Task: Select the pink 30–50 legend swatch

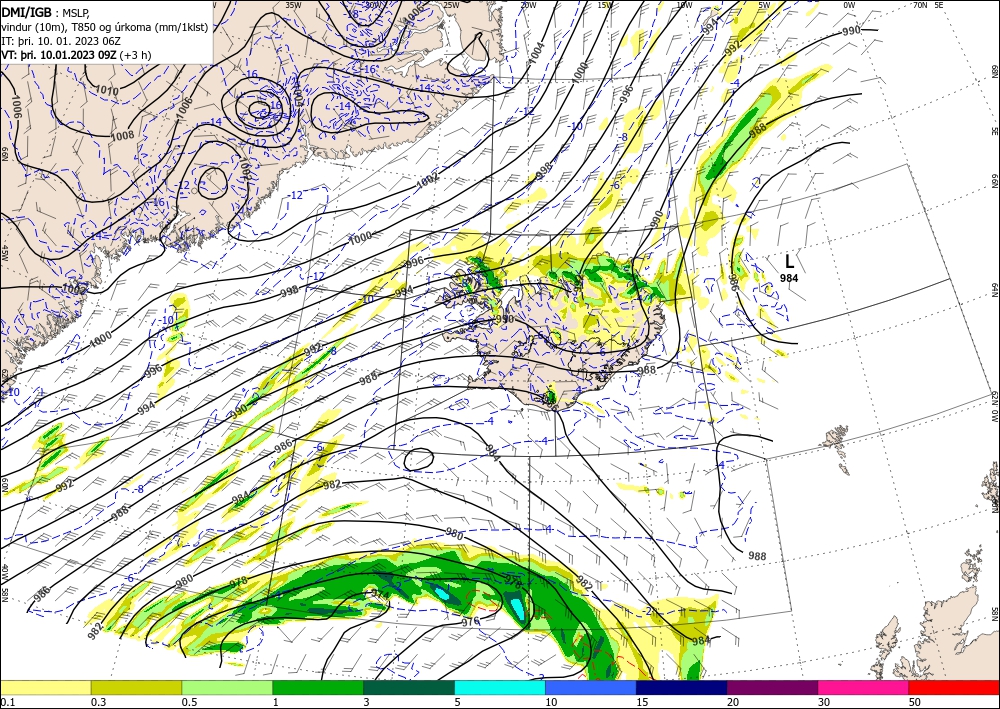Action: coord(864,687)
